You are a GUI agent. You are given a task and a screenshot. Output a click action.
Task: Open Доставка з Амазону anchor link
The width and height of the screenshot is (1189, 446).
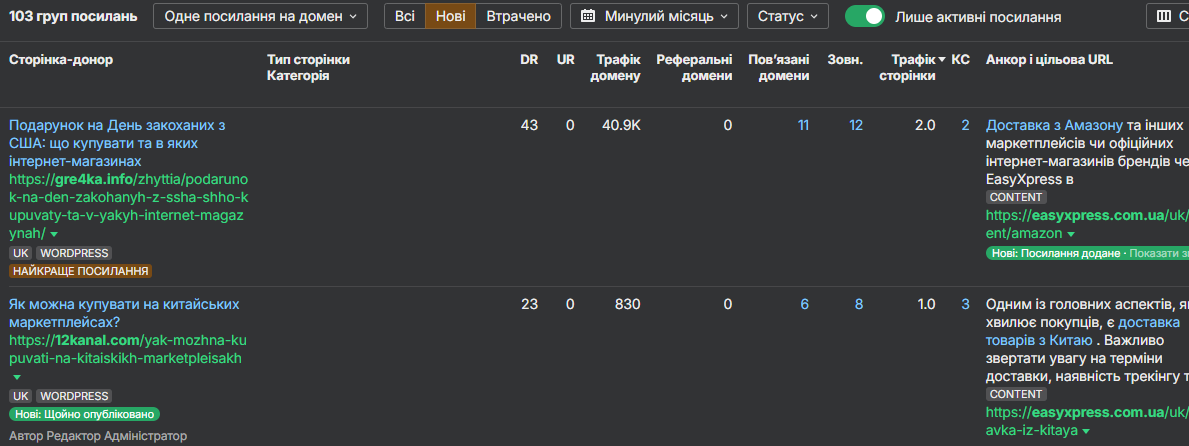1054,125
